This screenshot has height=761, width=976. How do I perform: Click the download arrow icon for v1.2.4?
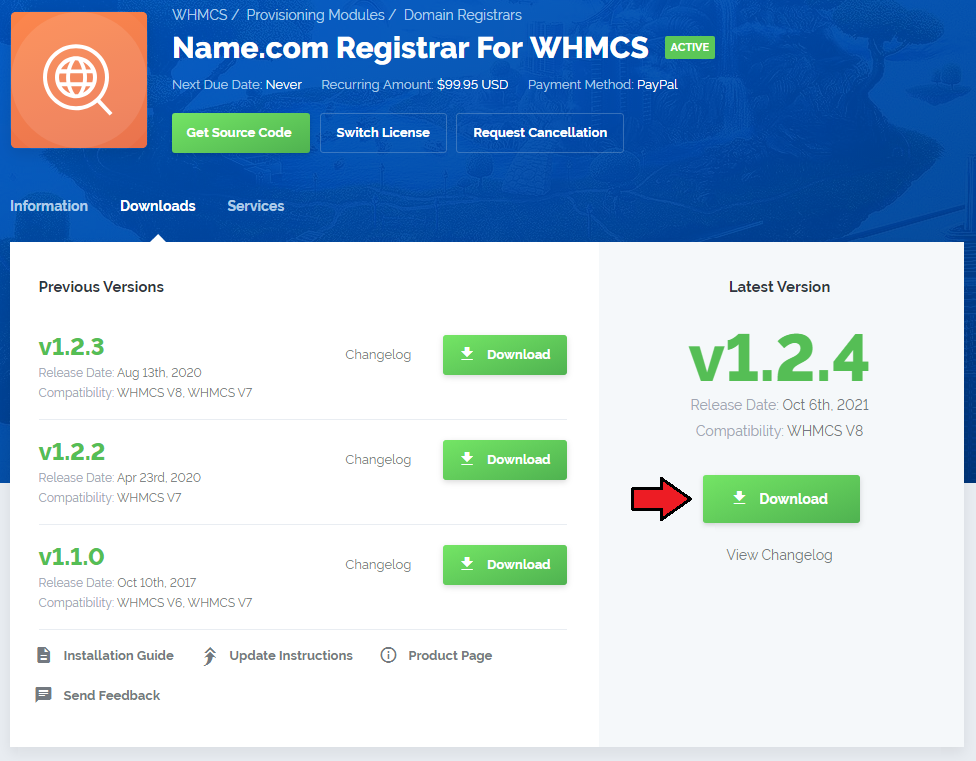click(x=739, y=498)
